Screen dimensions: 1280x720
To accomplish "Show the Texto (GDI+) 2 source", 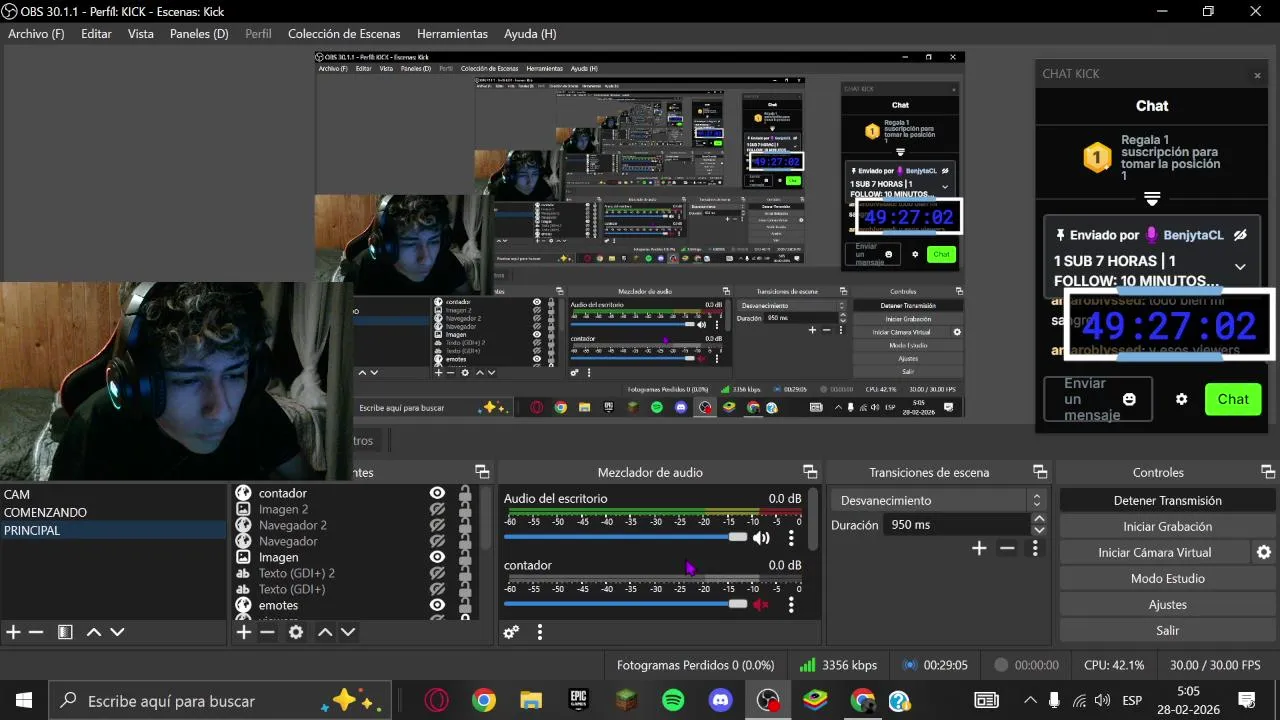I will [437, 573].
